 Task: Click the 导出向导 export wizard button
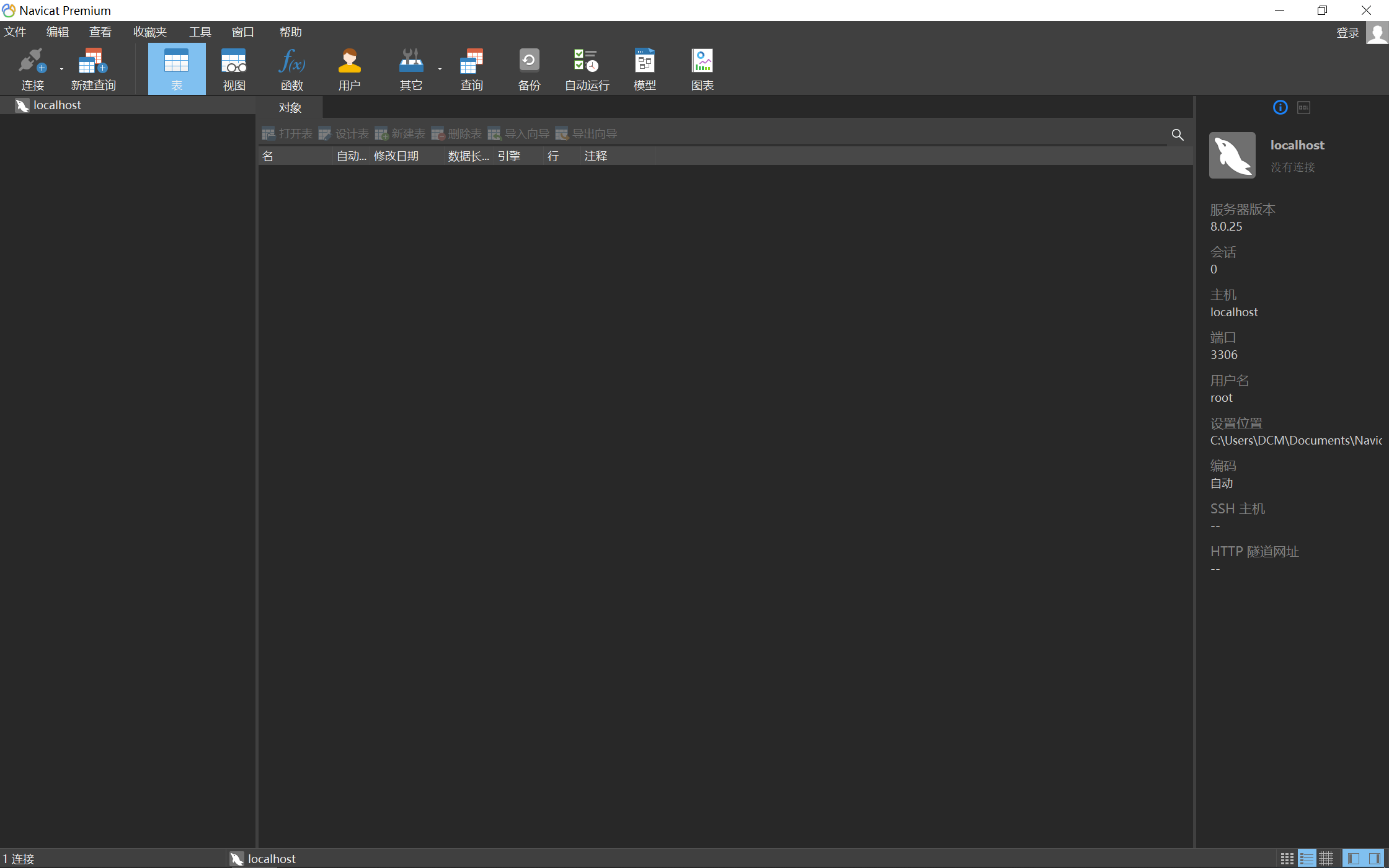click(x=586, y=134)
